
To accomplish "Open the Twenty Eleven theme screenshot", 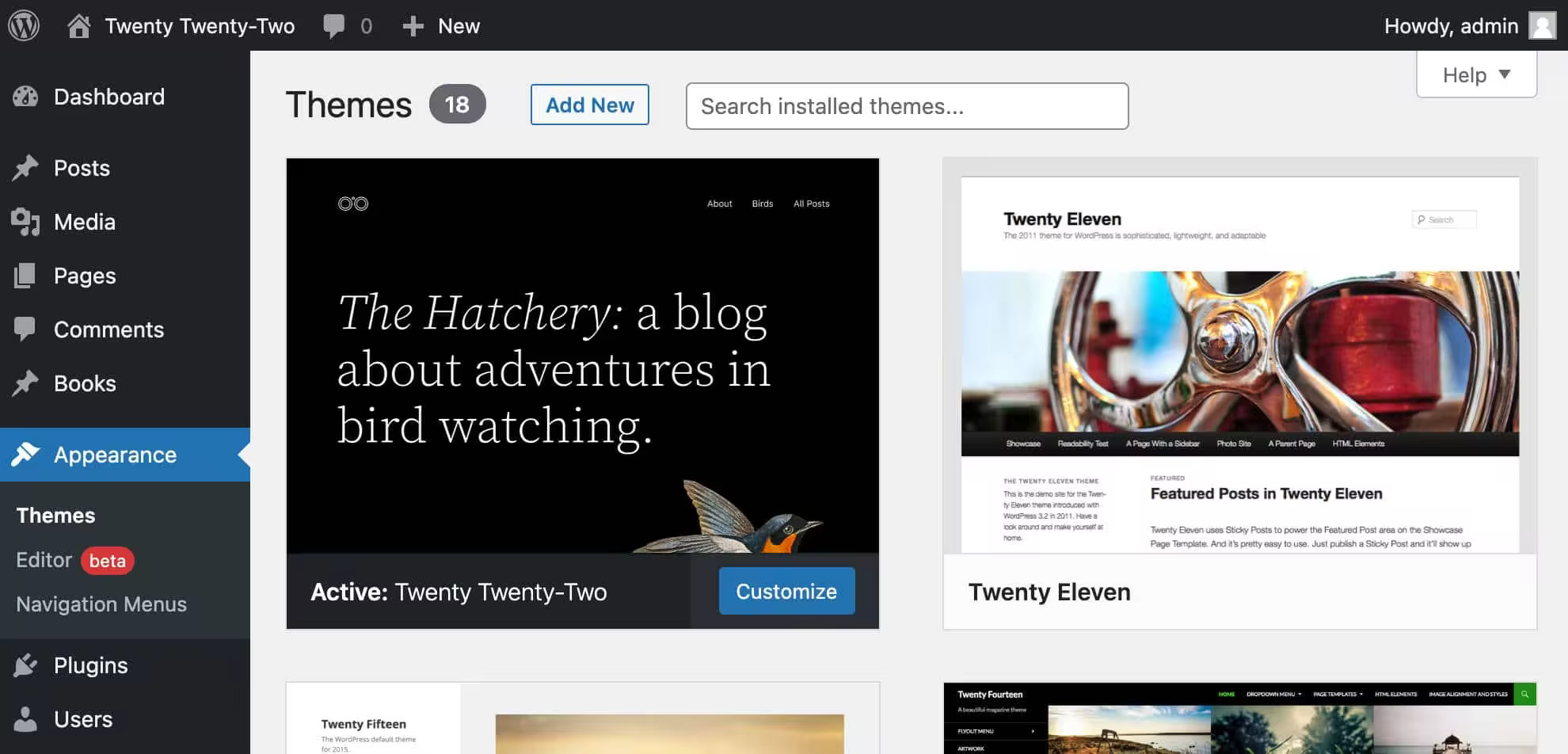I will pyautogui.click(x=1240, y=356).
